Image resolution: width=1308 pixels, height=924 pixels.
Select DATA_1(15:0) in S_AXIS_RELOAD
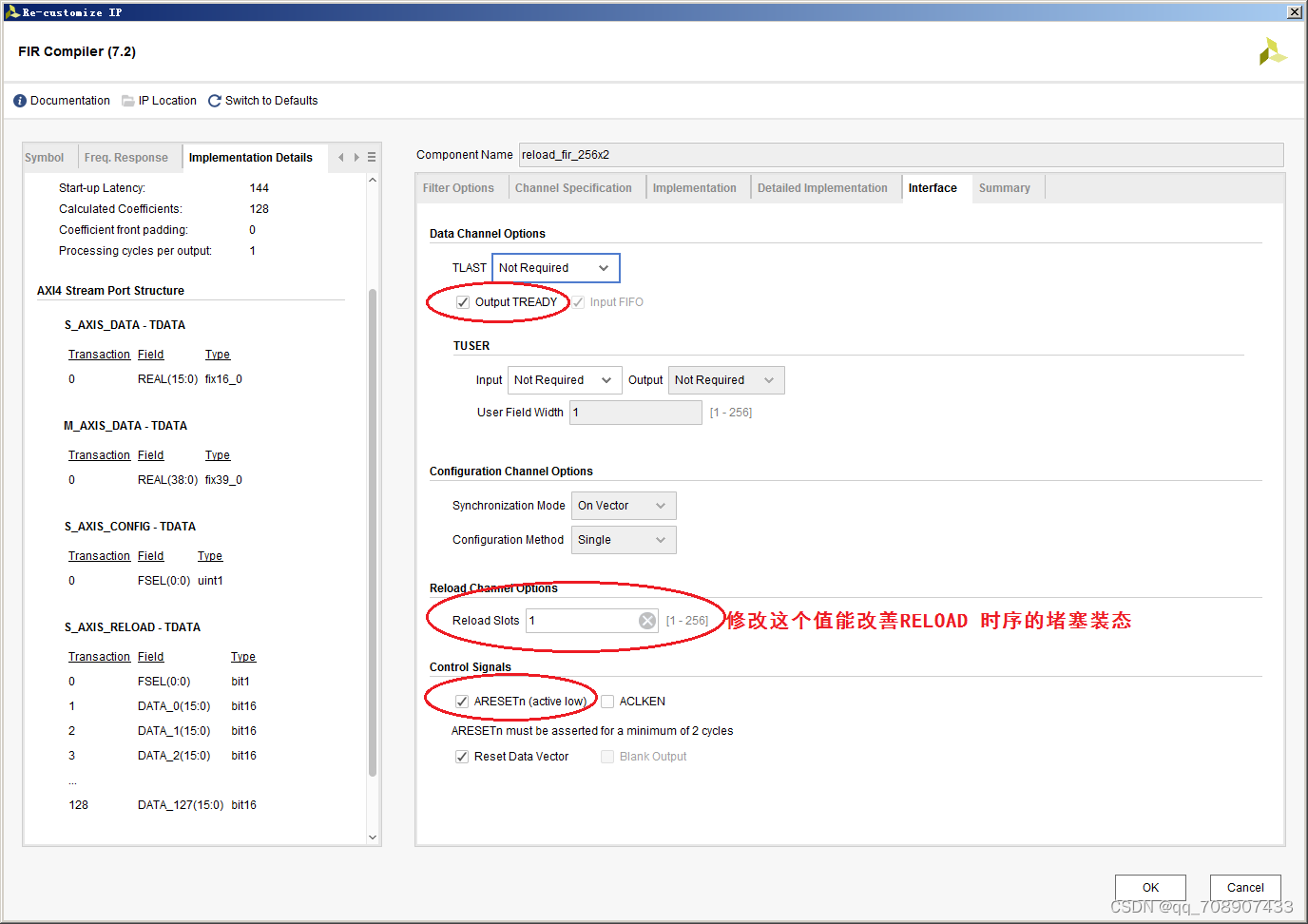174,731
